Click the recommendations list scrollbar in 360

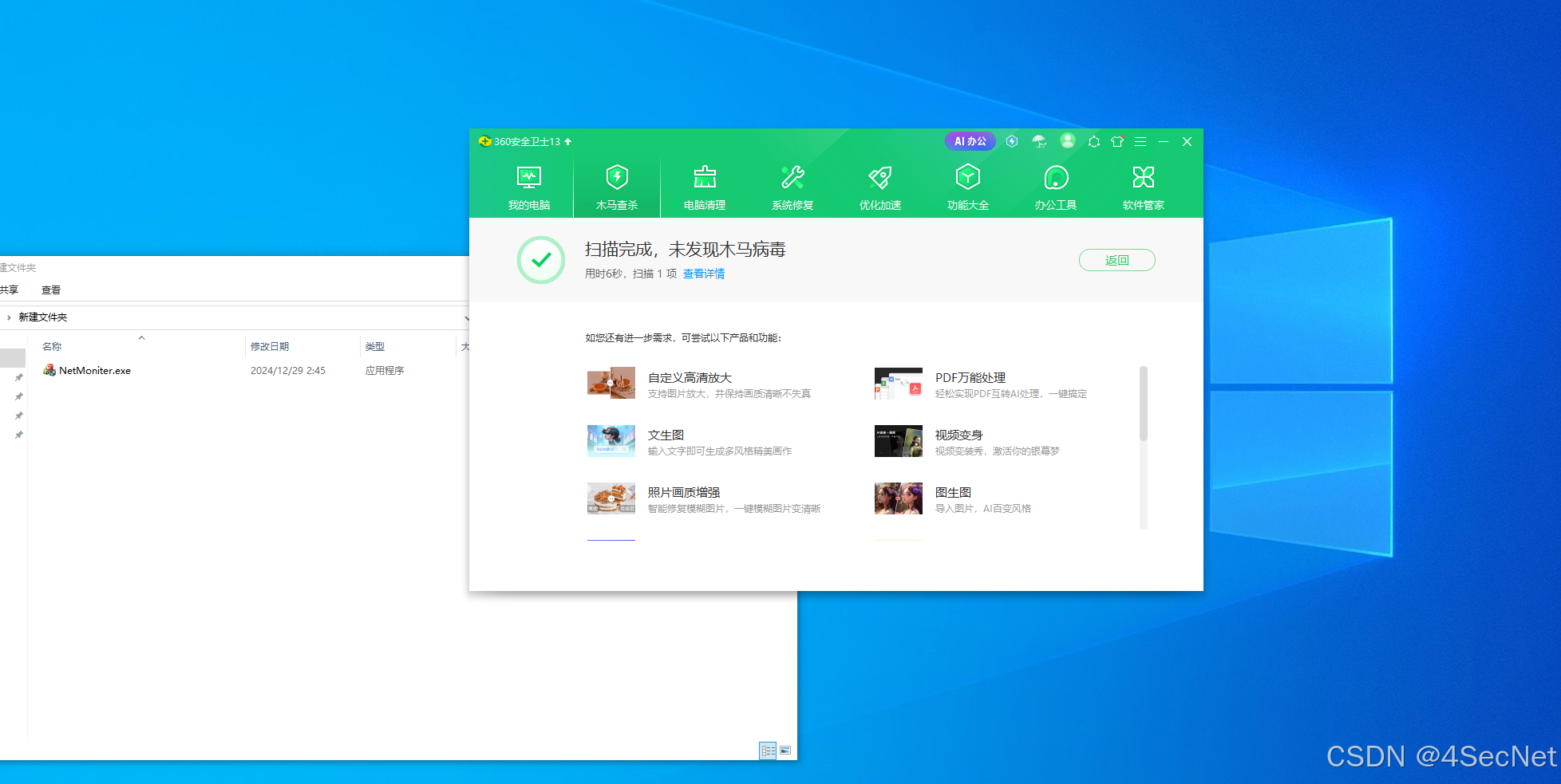click(x=1144, y=403)
